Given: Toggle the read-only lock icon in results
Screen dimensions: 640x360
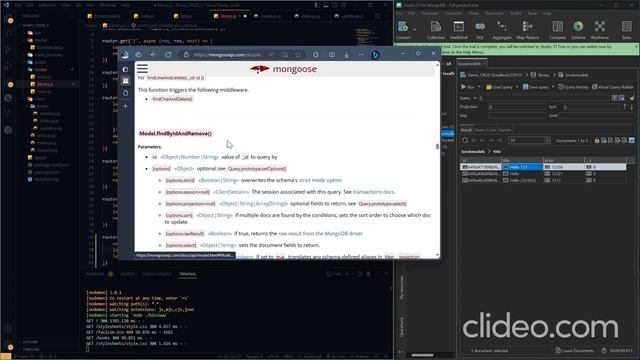Looking at the screenshot, I should click(597, 140).
